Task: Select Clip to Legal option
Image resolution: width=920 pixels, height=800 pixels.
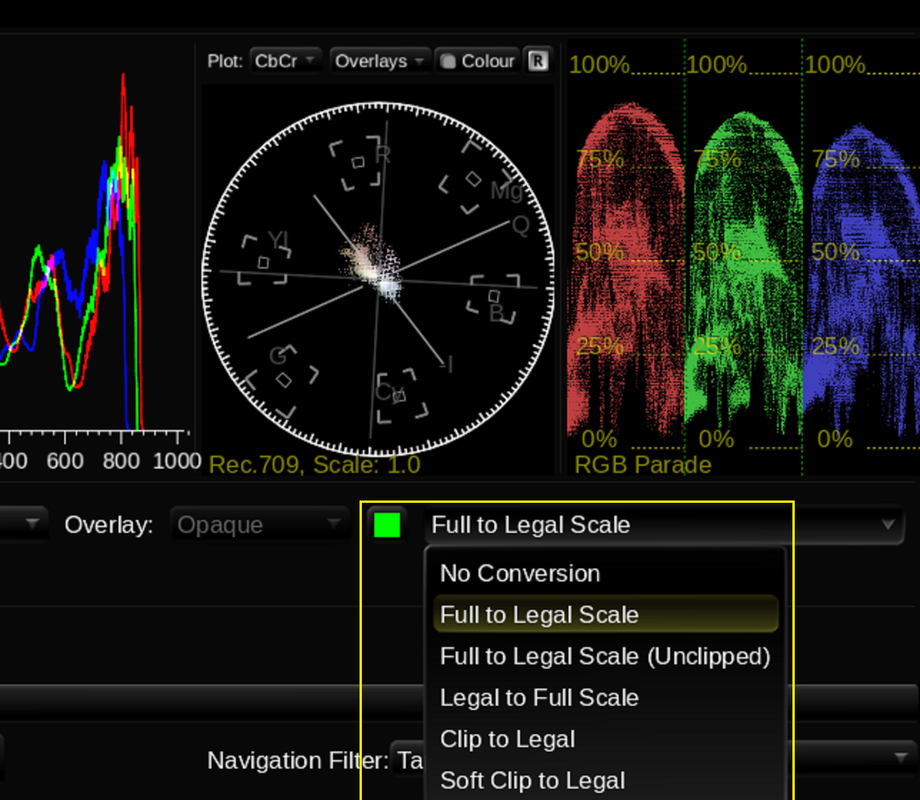Action: [606, 739]
